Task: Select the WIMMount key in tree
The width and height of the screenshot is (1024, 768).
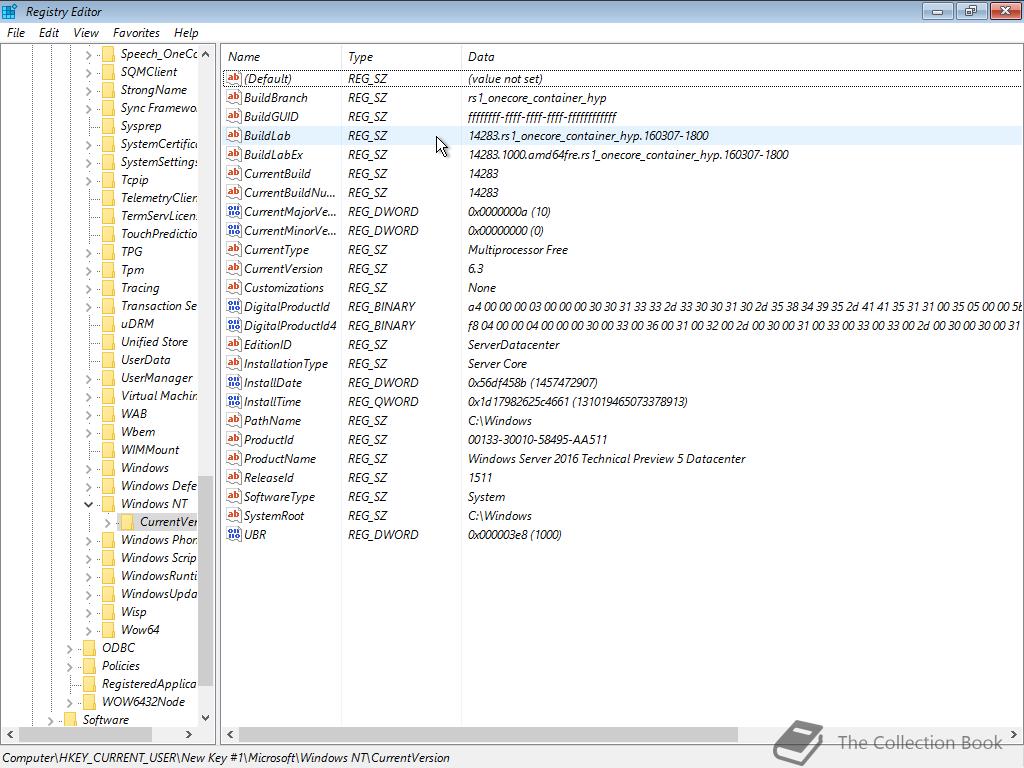Action: [x=150, y=450]
